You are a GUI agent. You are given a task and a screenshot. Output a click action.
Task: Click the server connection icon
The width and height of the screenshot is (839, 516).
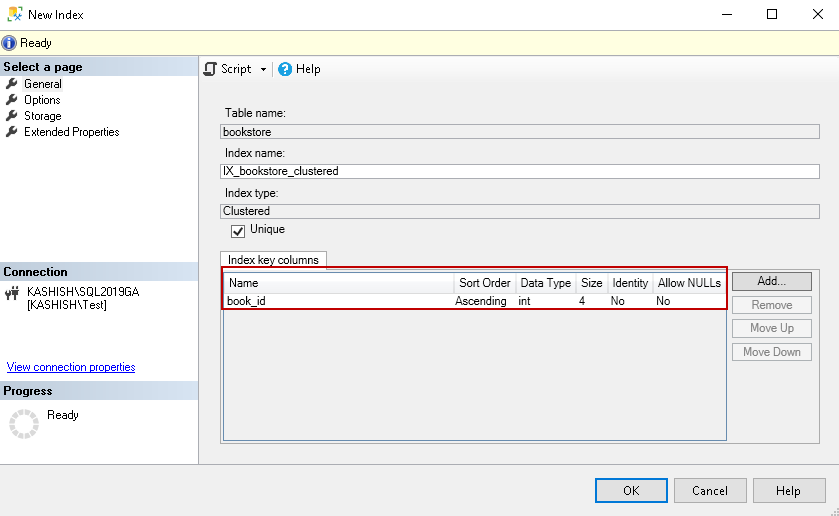click(13, 293)
